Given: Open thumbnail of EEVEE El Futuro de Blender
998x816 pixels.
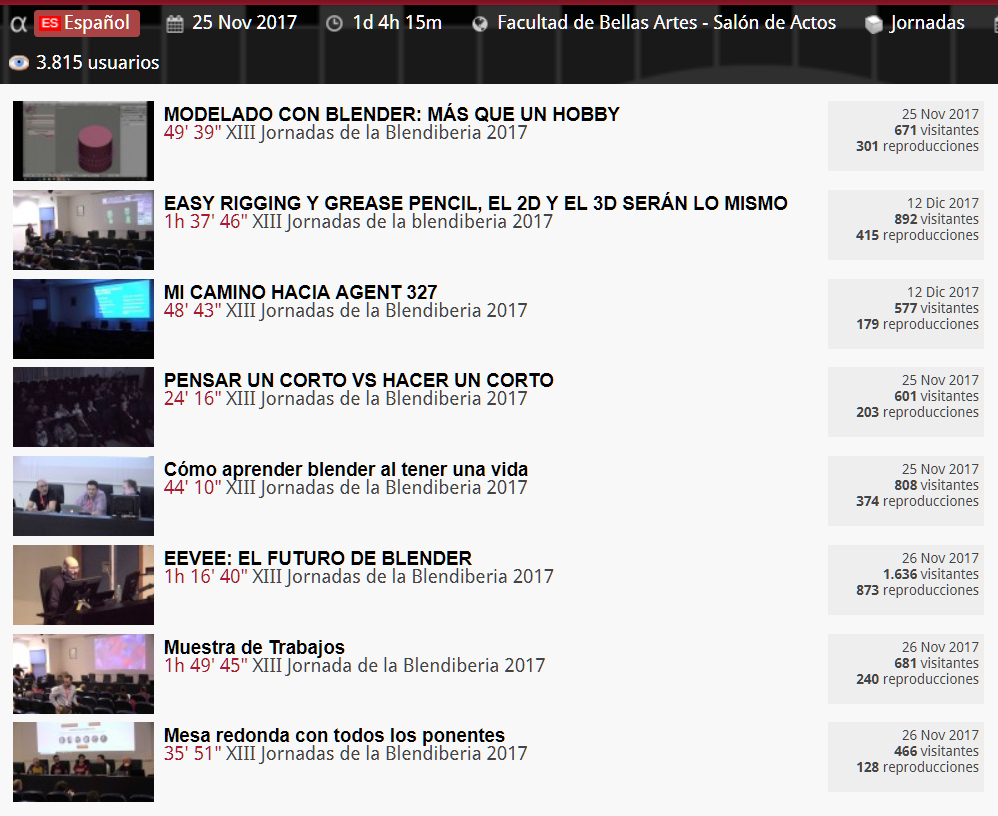Looking at the screenshot, I should (83, 585).
